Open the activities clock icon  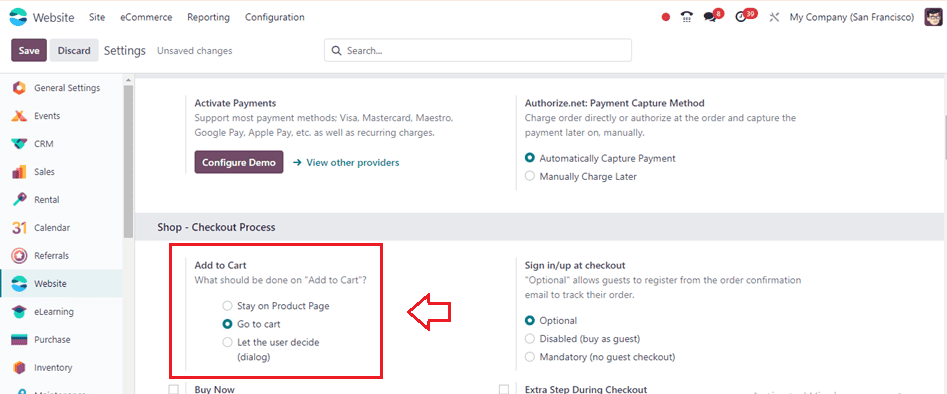click(x=741, y=18)
